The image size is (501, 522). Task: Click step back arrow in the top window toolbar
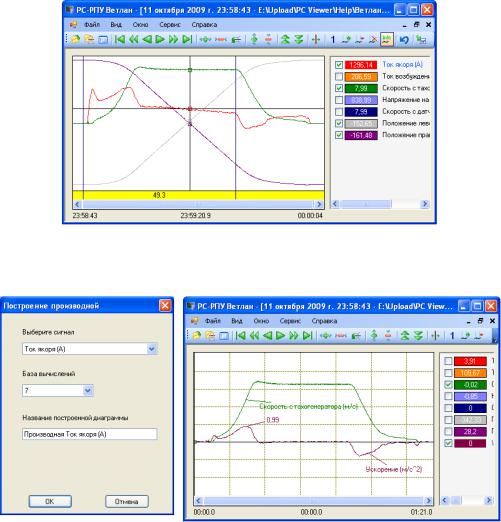pos(147,39)
